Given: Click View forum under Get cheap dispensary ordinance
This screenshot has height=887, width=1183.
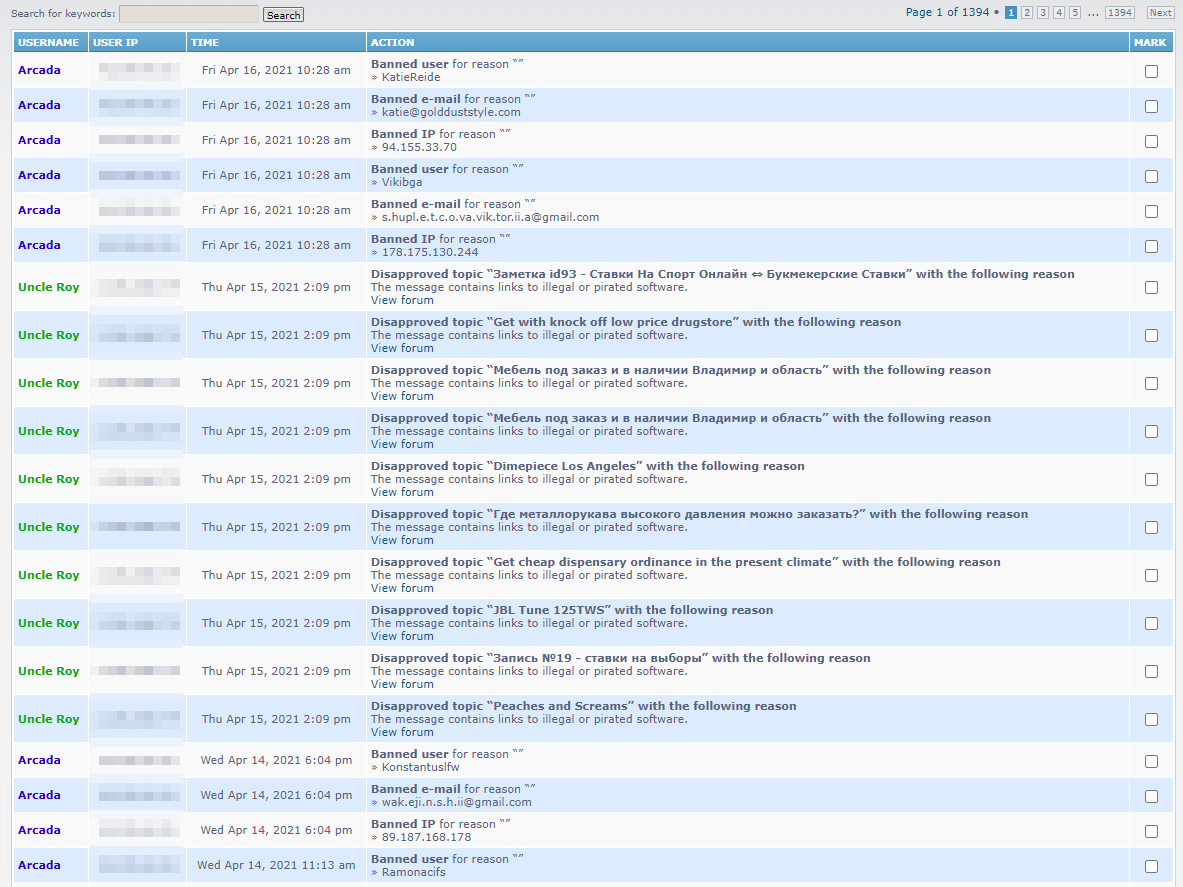Looking at the screenshot, I should tap(402, 588).
